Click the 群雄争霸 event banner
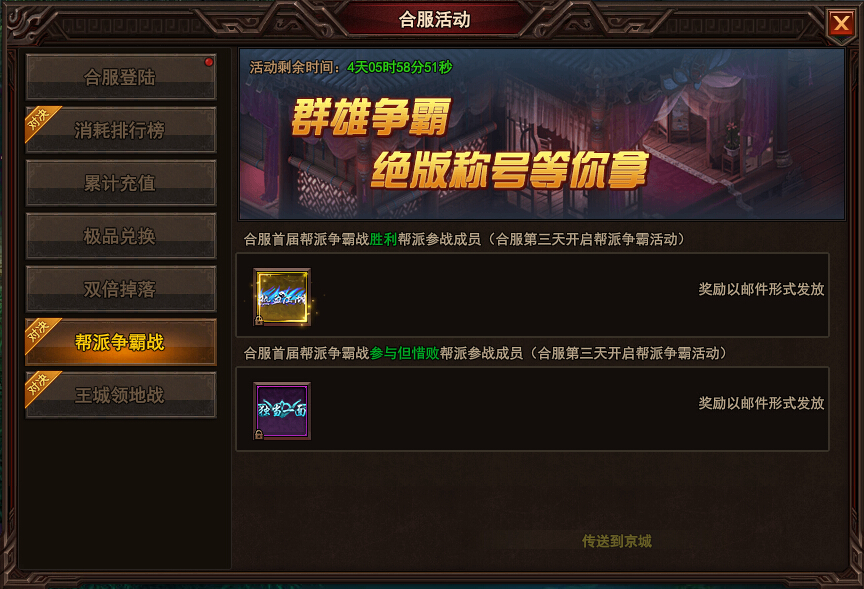This screenshot has width=864, height=589. 542,134
